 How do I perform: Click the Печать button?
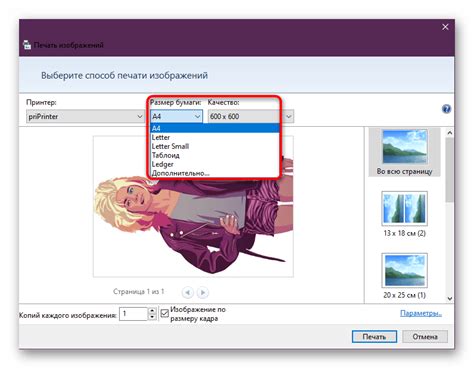(x=374, y=337)
